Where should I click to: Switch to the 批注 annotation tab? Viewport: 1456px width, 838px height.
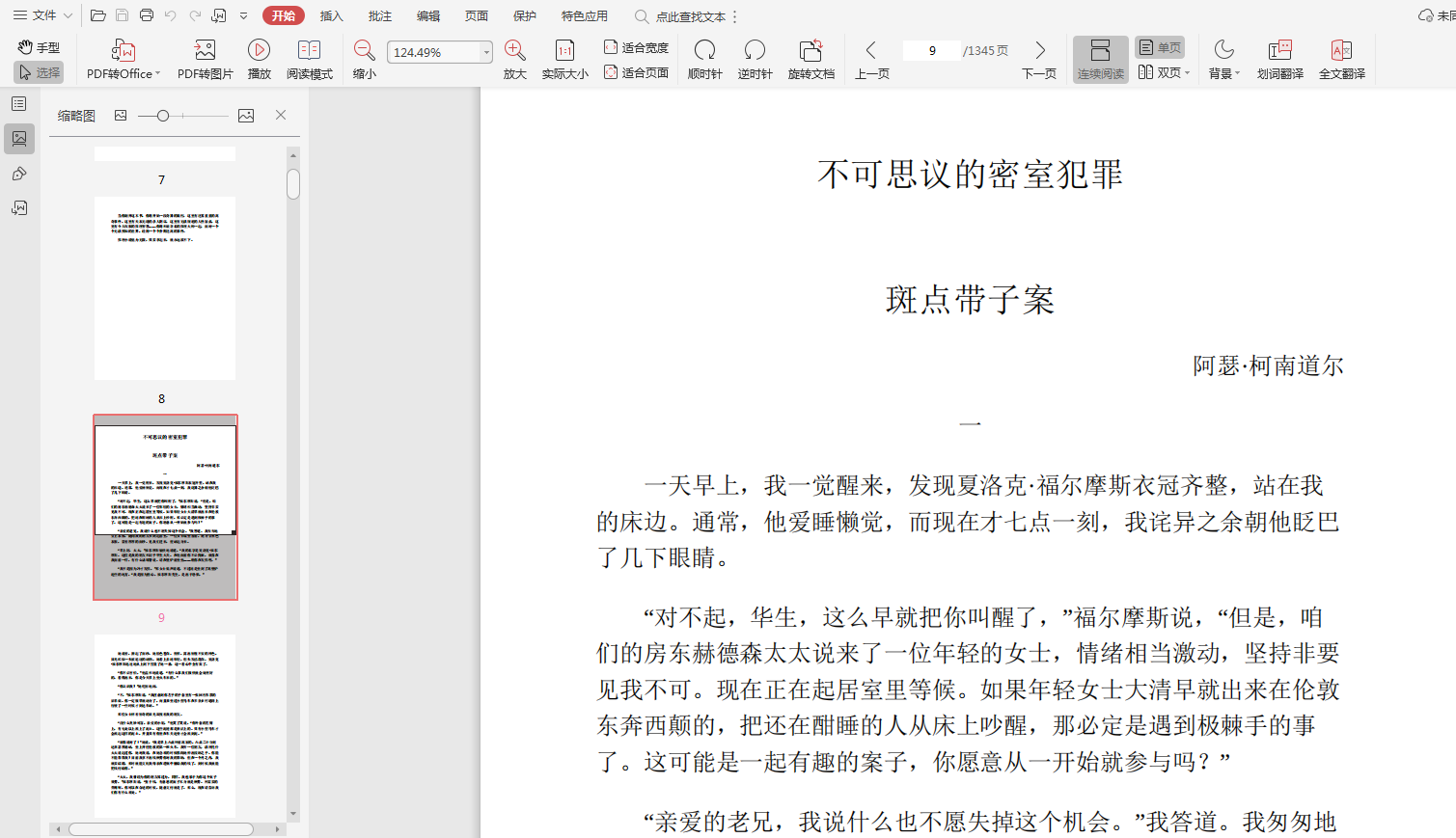click(380, 15)
